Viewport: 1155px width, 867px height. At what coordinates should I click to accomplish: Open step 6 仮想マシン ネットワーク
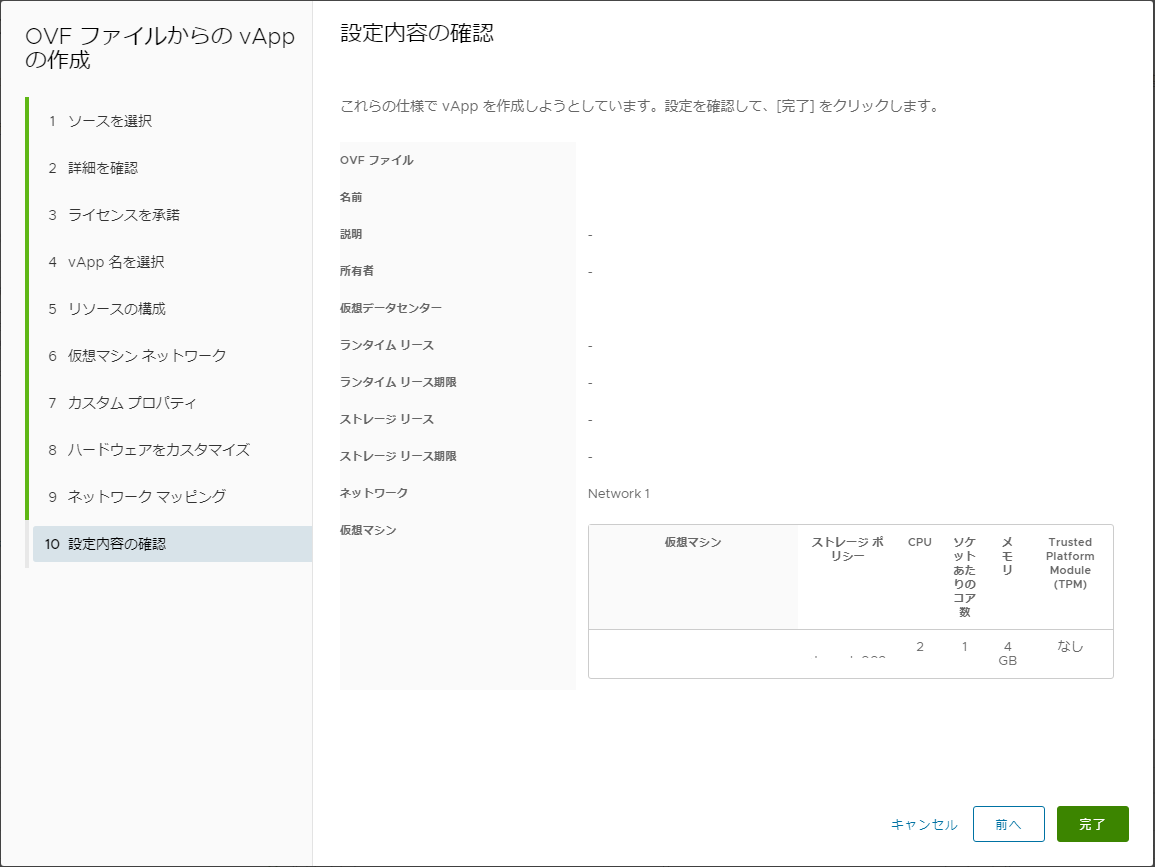(138, 356)
